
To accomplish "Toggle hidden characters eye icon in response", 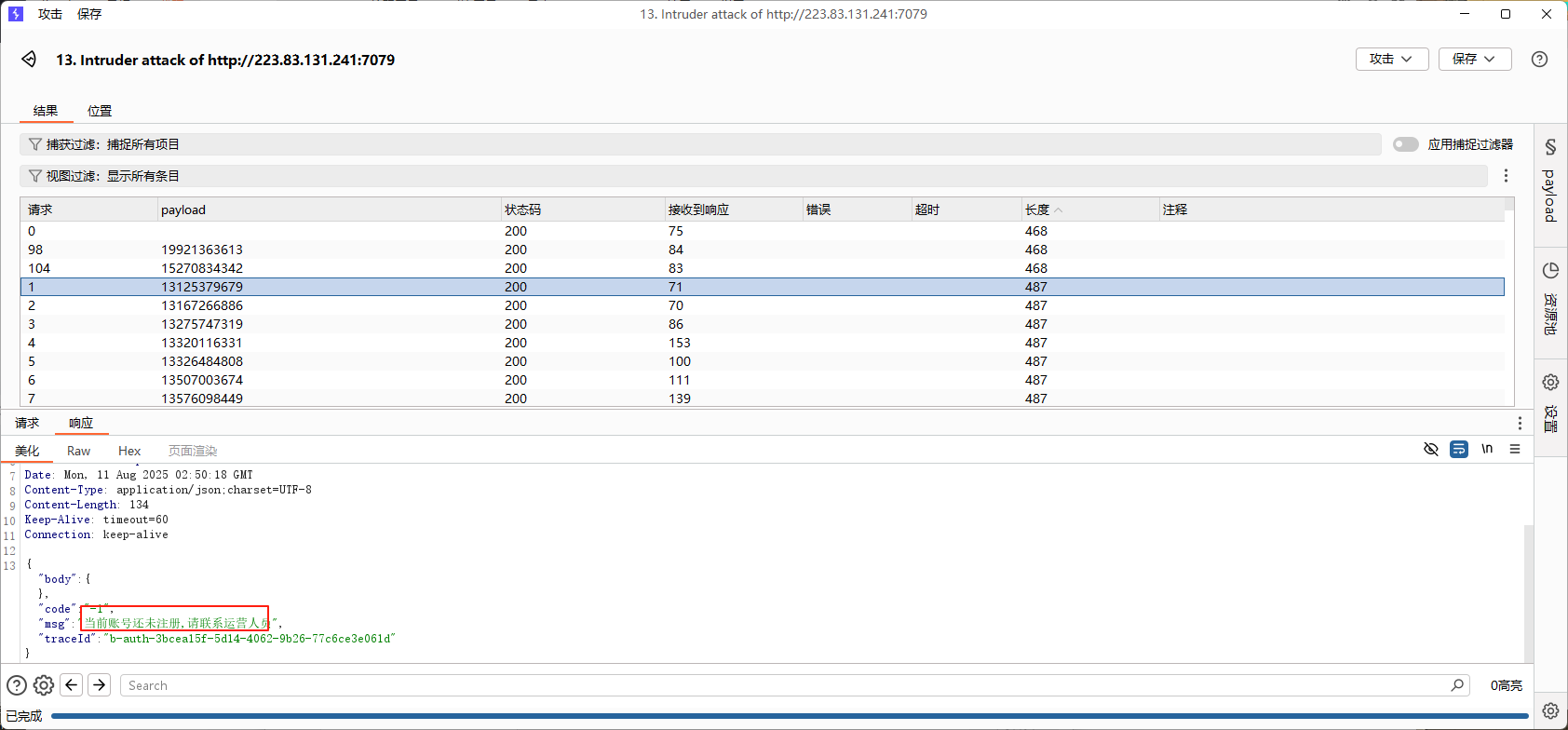I will click(1431, 450).
